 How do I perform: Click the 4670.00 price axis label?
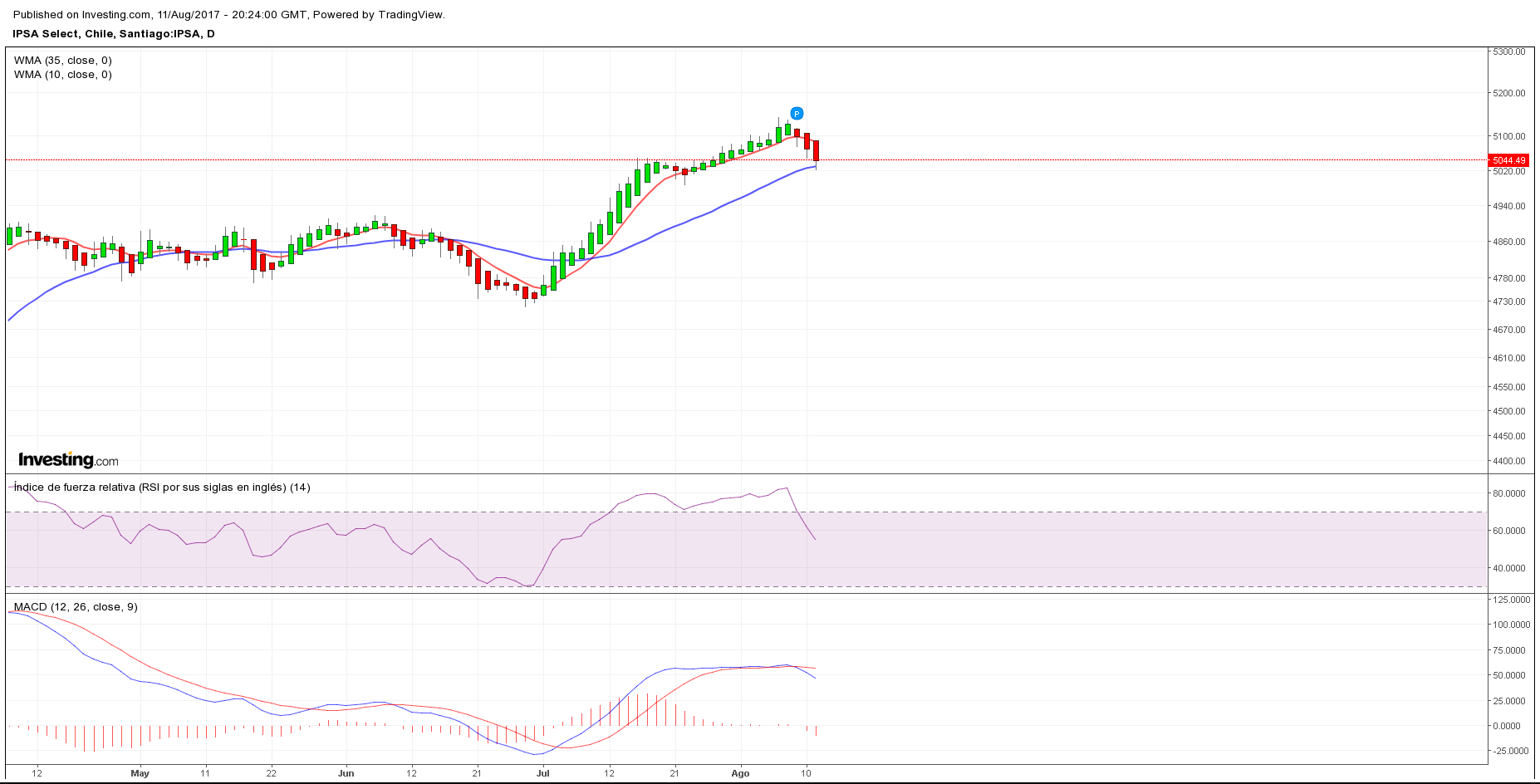pos(1509,330)
